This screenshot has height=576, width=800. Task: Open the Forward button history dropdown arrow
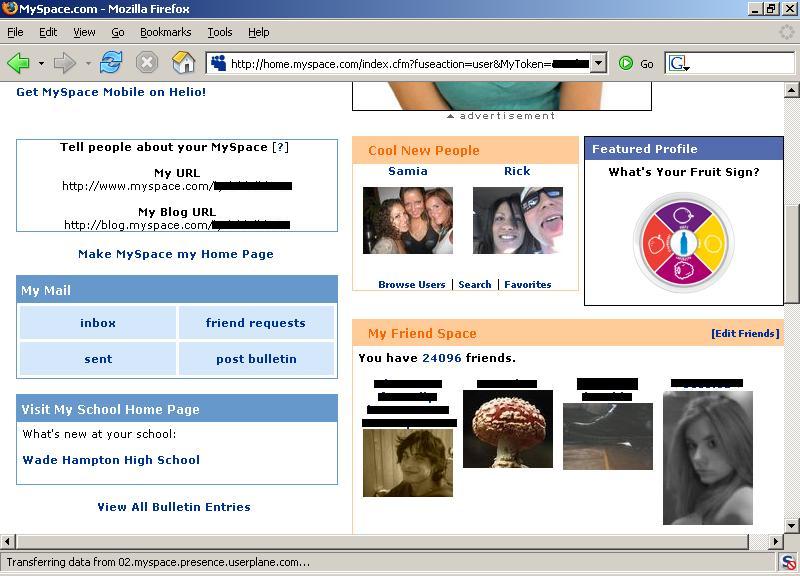(x=88, y=64)
